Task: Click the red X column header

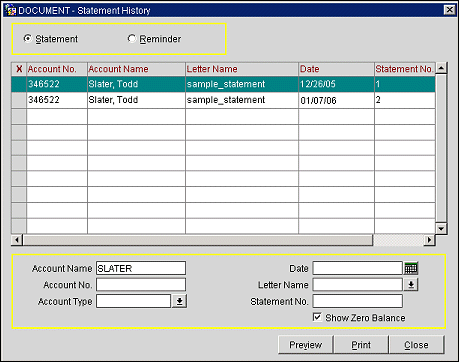Action: click(19, 69)
